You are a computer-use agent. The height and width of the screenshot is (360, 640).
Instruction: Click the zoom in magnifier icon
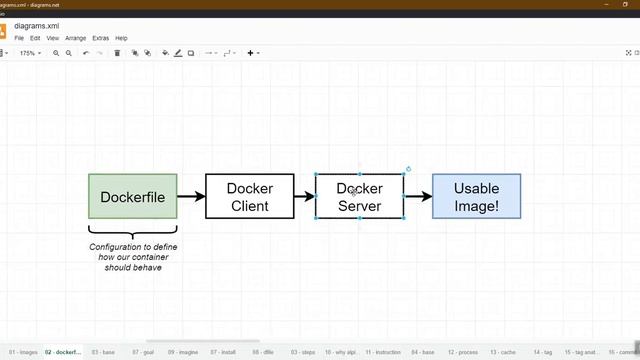tap(56, 53)
